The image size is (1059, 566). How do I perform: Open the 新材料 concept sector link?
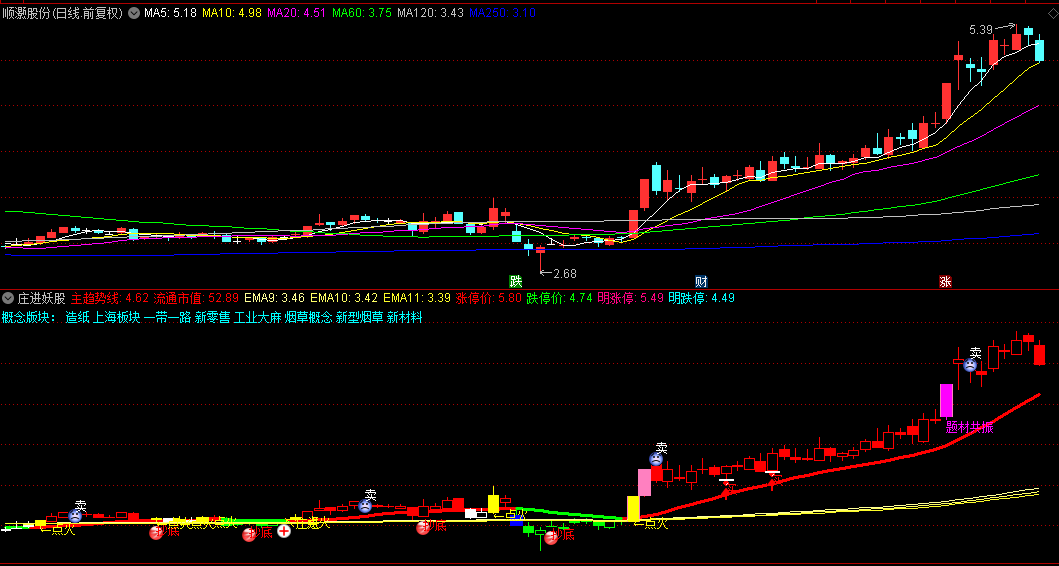pyautogui.click(x=405, y=317)
